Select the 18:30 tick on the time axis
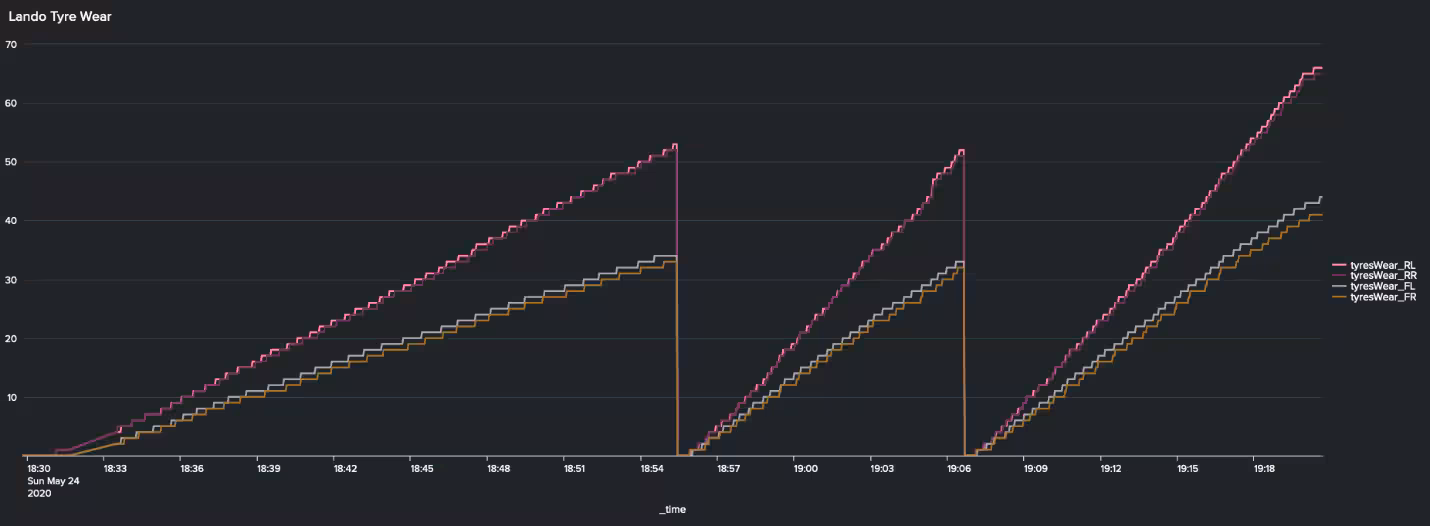The width and height of the screenshot is (1430, 526). [x=39, y=468]
